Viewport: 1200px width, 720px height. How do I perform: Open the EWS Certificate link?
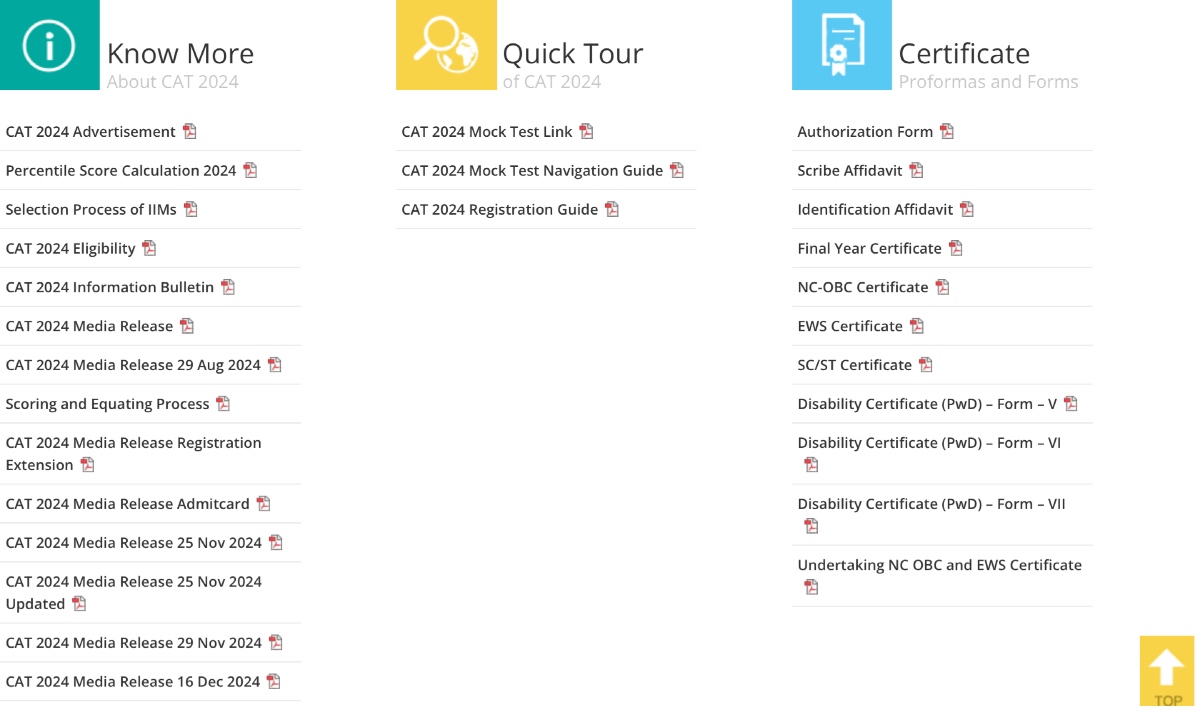tap(850, 327)
